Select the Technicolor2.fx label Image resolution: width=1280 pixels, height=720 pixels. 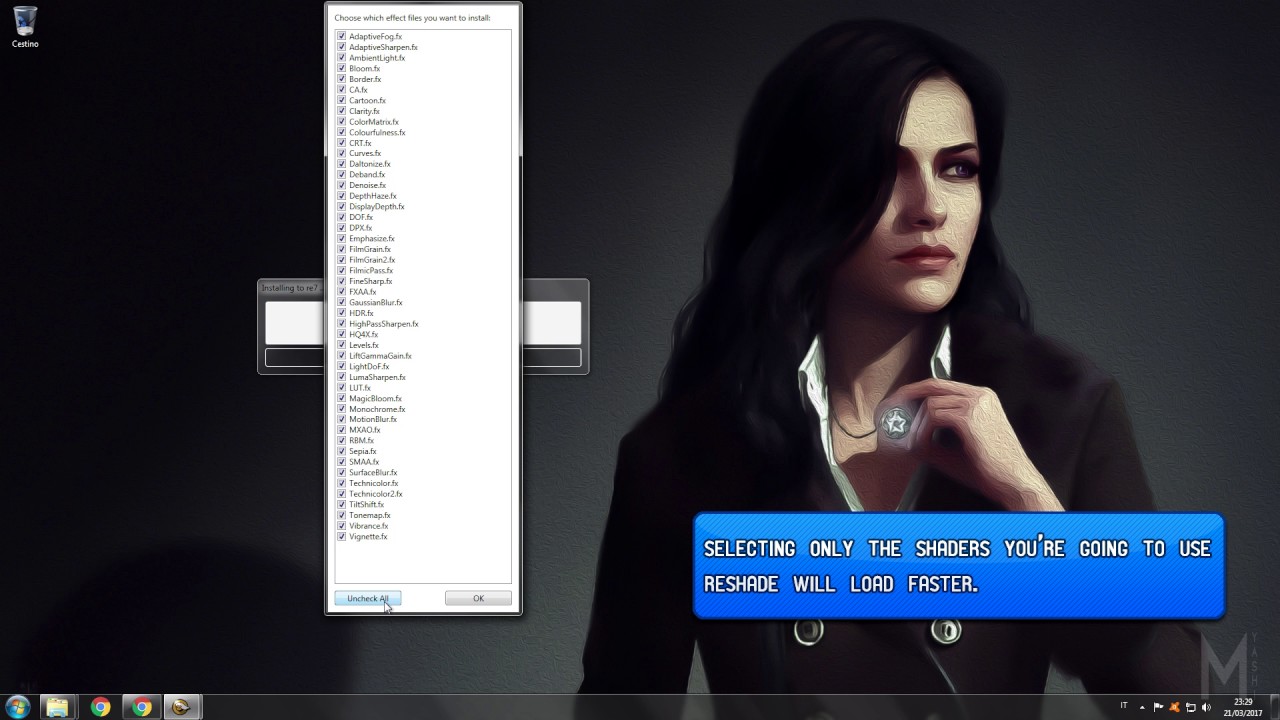tap(376, 494)
